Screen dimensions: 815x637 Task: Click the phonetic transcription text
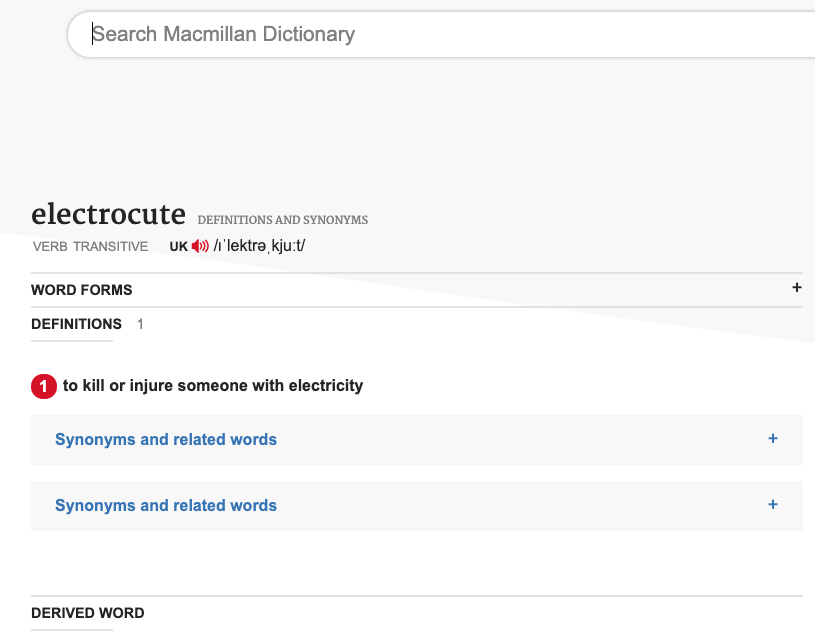click(x=259, y=246)
